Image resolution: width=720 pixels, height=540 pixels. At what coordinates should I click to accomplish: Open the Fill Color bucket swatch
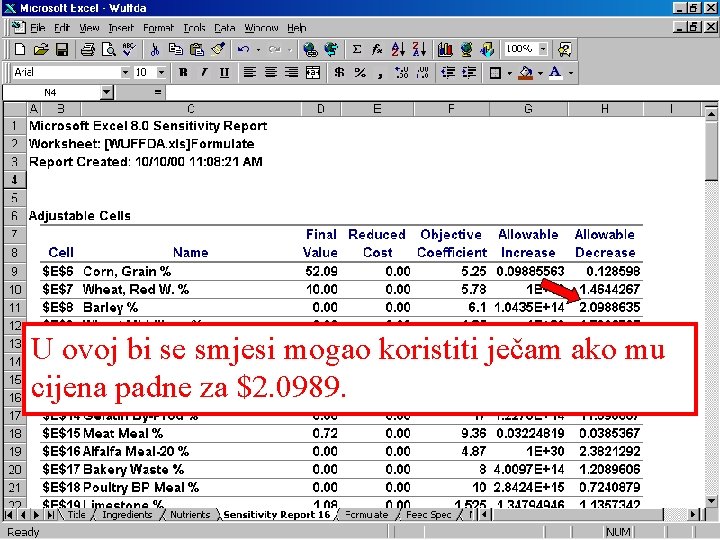click(526, 73)
